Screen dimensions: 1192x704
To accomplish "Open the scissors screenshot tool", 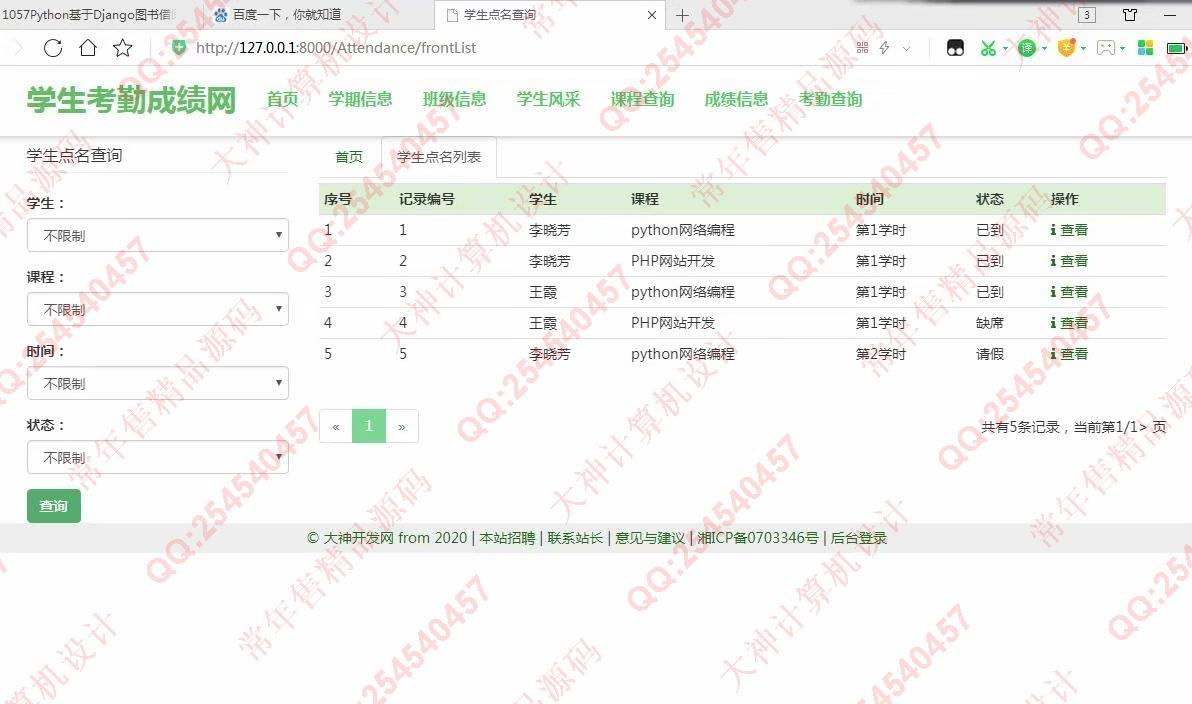I will click(x=988, y=48).
